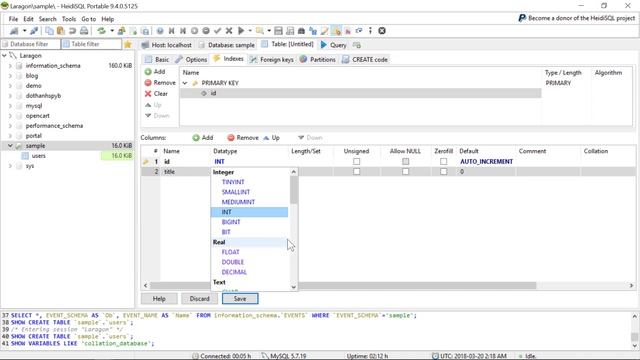640x360 pixels.
Task: Click the Print toolbar icon
Action: point(84,31)
